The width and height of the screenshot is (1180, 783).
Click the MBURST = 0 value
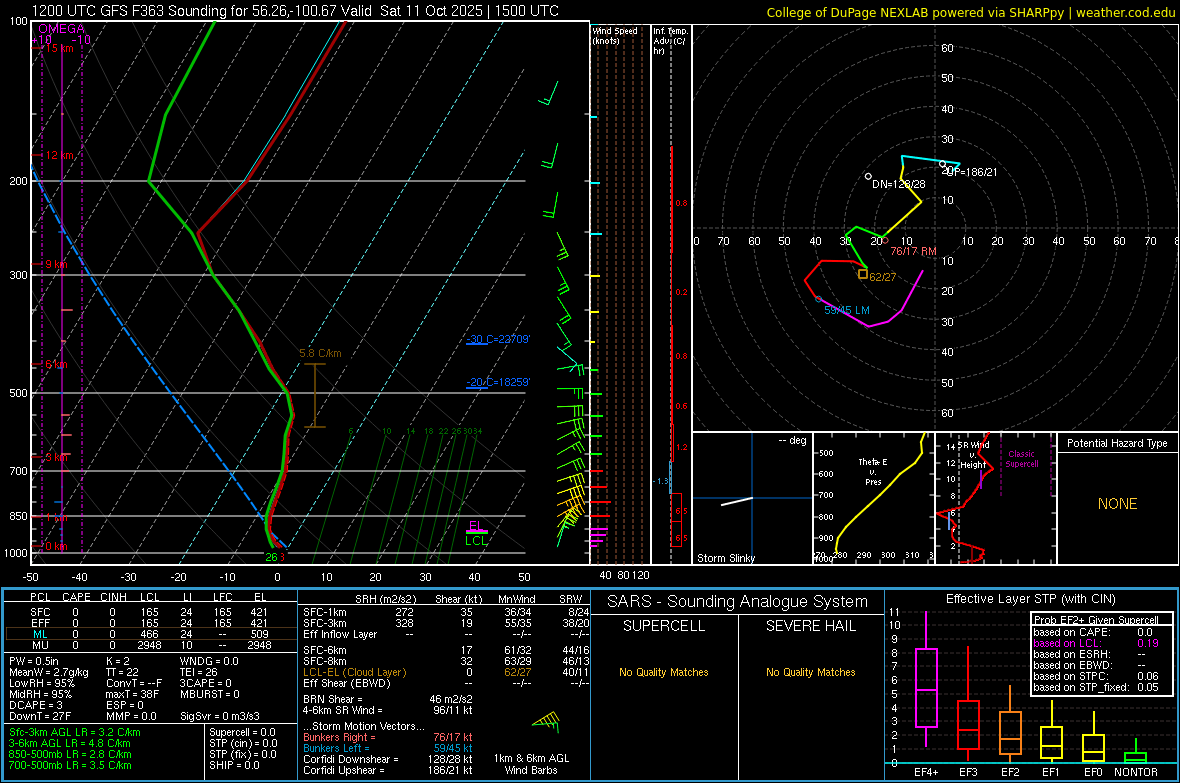point(210,694)
